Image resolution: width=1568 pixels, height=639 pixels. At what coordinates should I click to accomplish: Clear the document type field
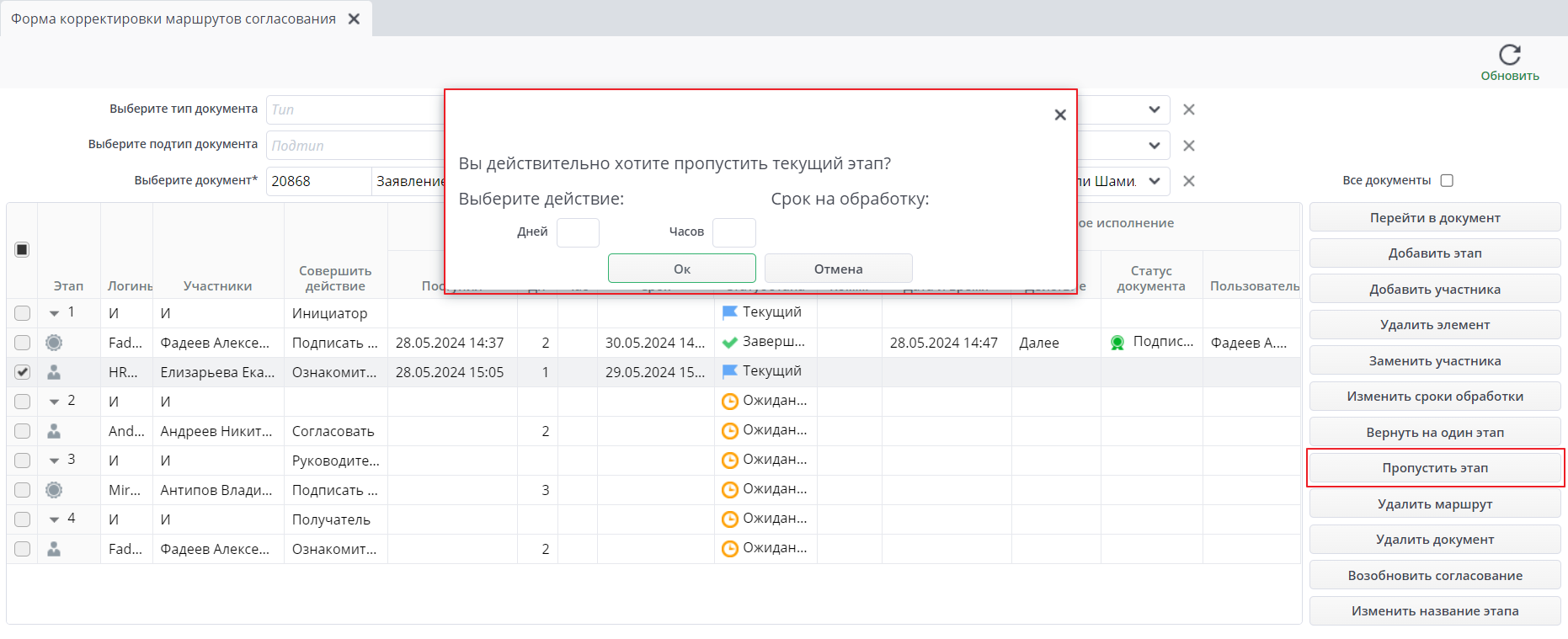tap(1189, 109)
